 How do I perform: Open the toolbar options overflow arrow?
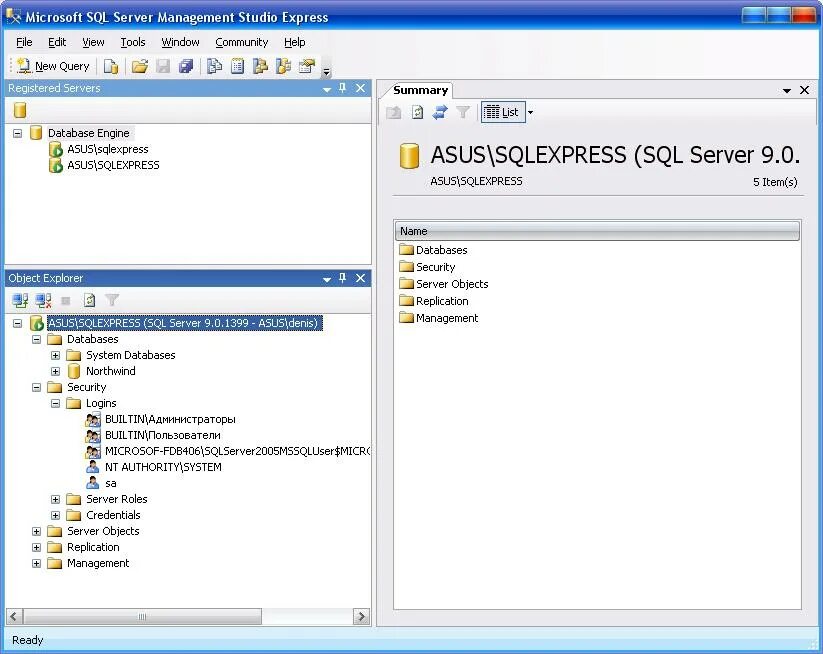click(326, 71)
